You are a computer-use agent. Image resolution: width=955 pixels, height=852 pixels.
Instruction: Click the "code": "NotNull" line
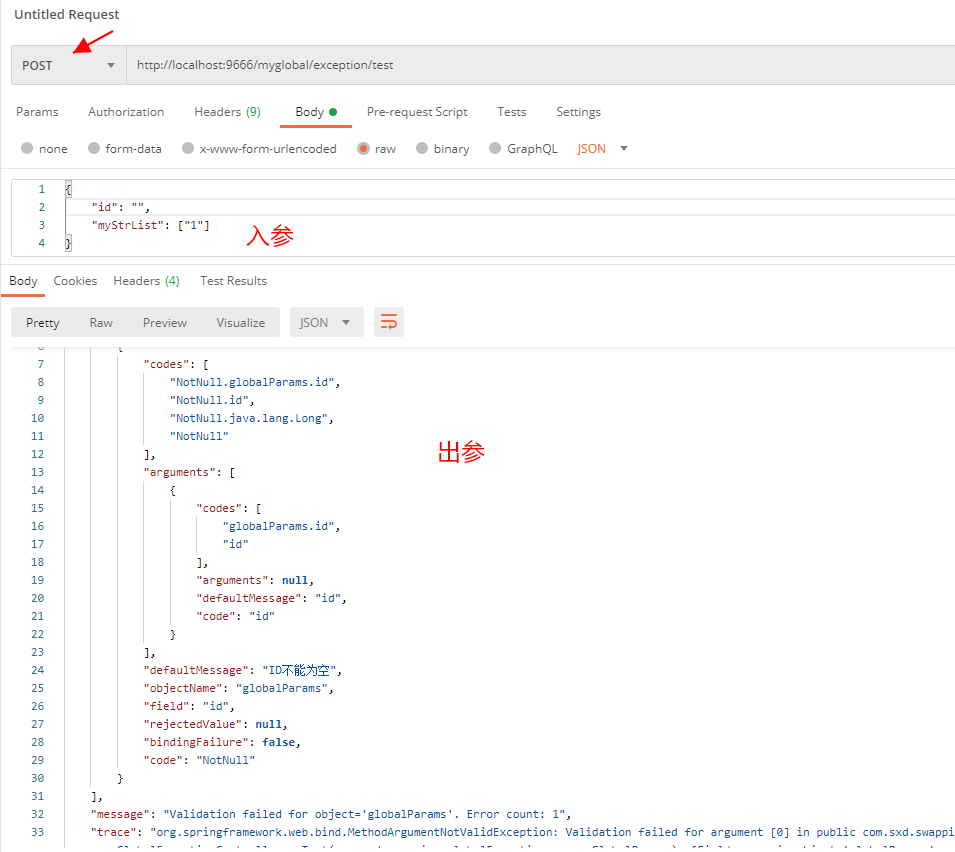click(x=199, y=760)
